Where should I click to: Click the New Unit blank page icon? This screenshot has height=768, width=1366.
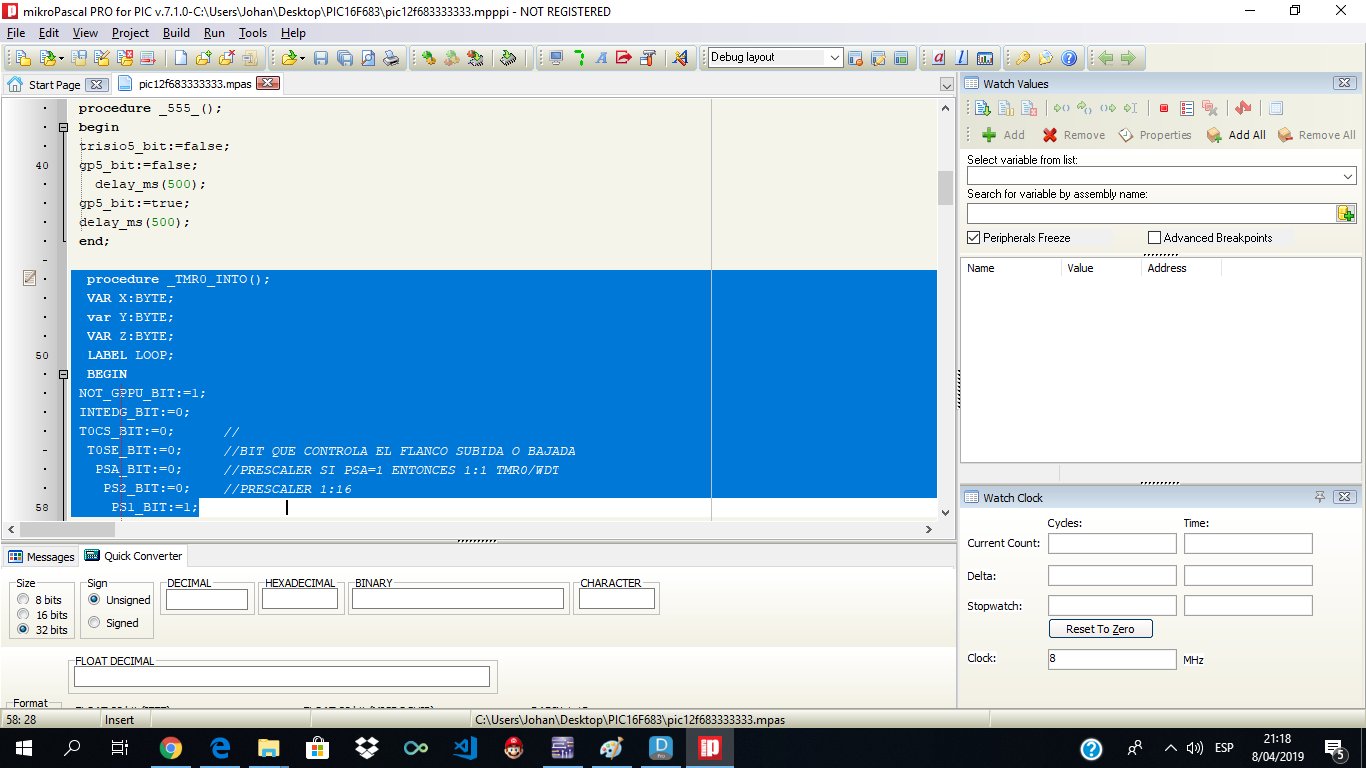point(181,58)
